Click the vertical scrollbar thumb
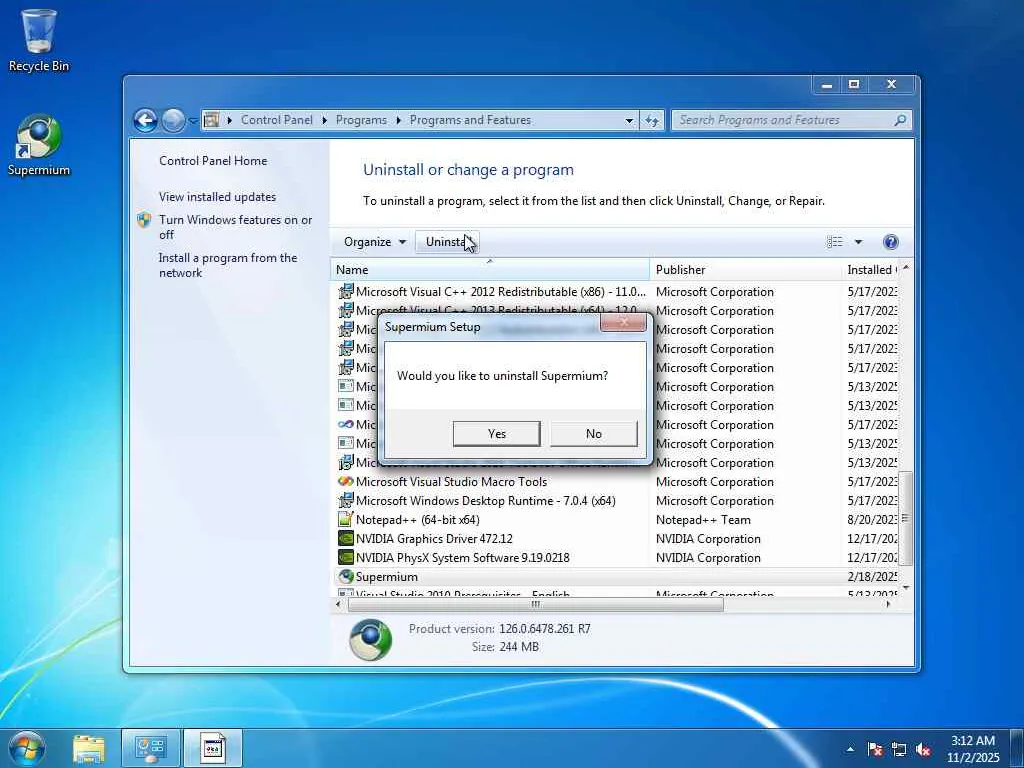Screen dimensions: 1024x768 (x=905, y=518)
